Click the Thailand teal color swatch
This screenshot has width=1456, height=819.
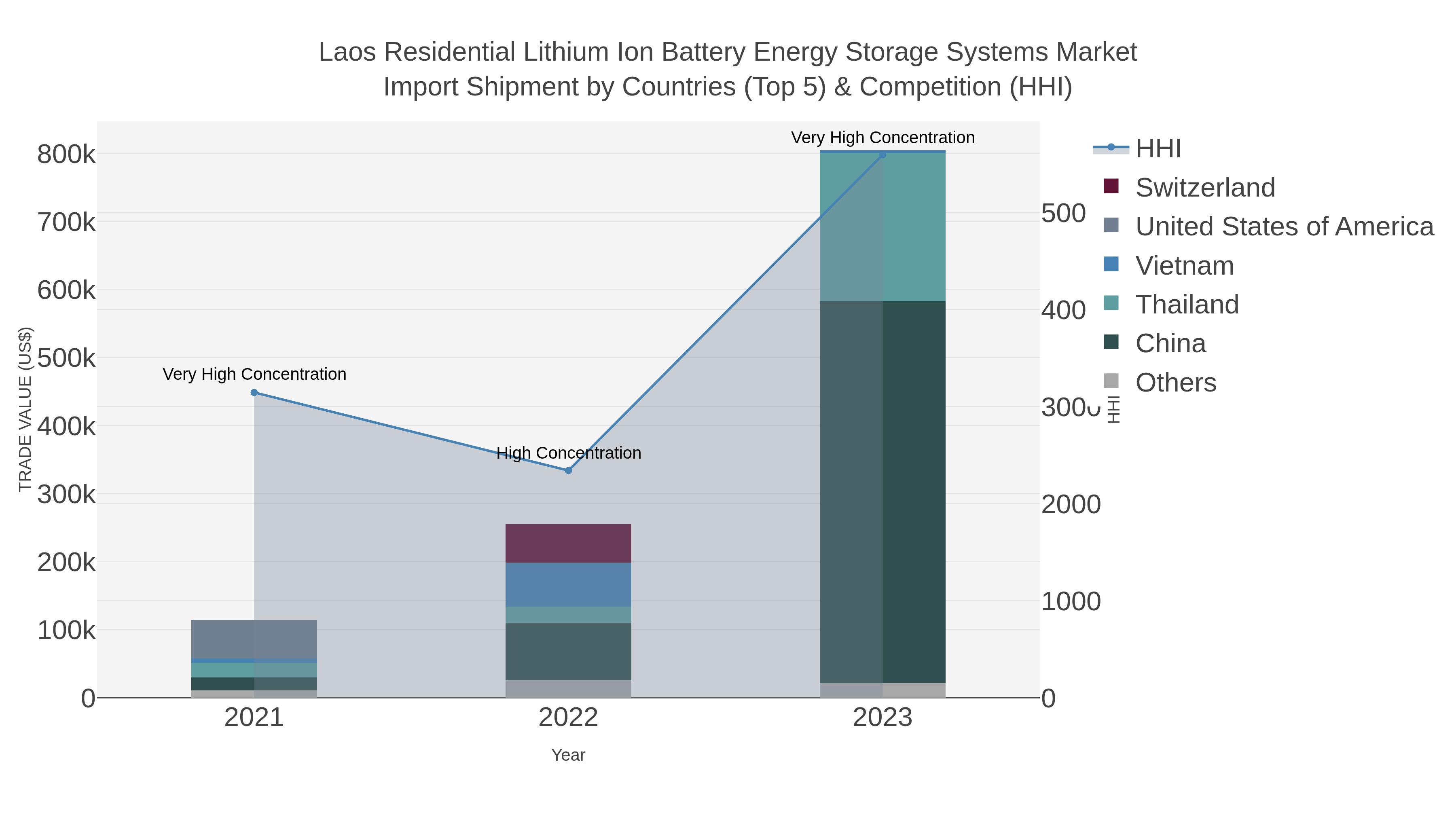[1111, 303]
